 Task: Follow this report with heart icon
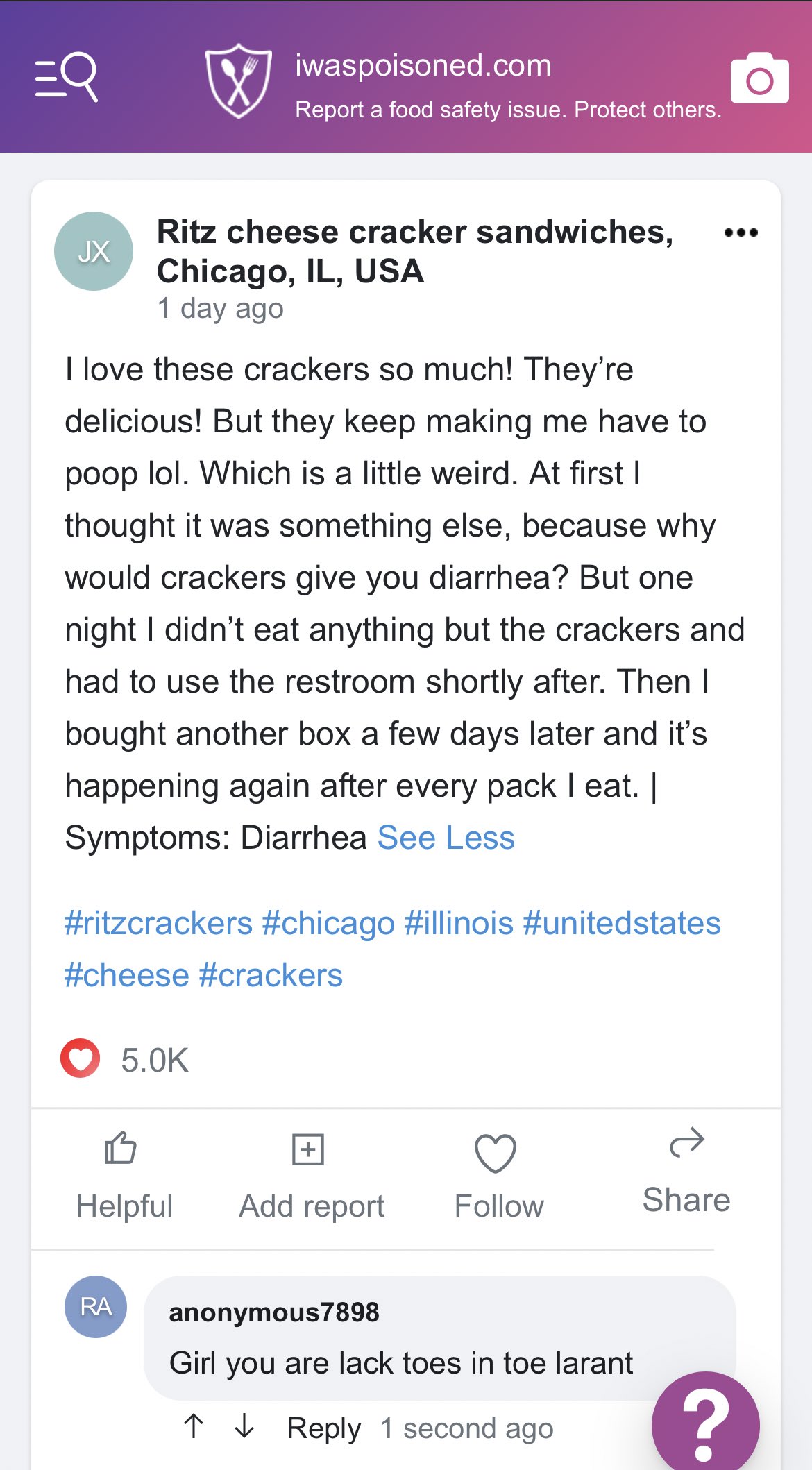(x=498, y=1176)
